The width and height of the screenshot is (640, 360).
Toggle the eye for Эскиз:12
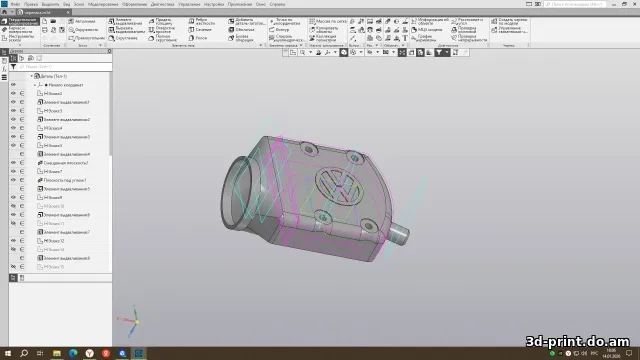click(13, 241)
